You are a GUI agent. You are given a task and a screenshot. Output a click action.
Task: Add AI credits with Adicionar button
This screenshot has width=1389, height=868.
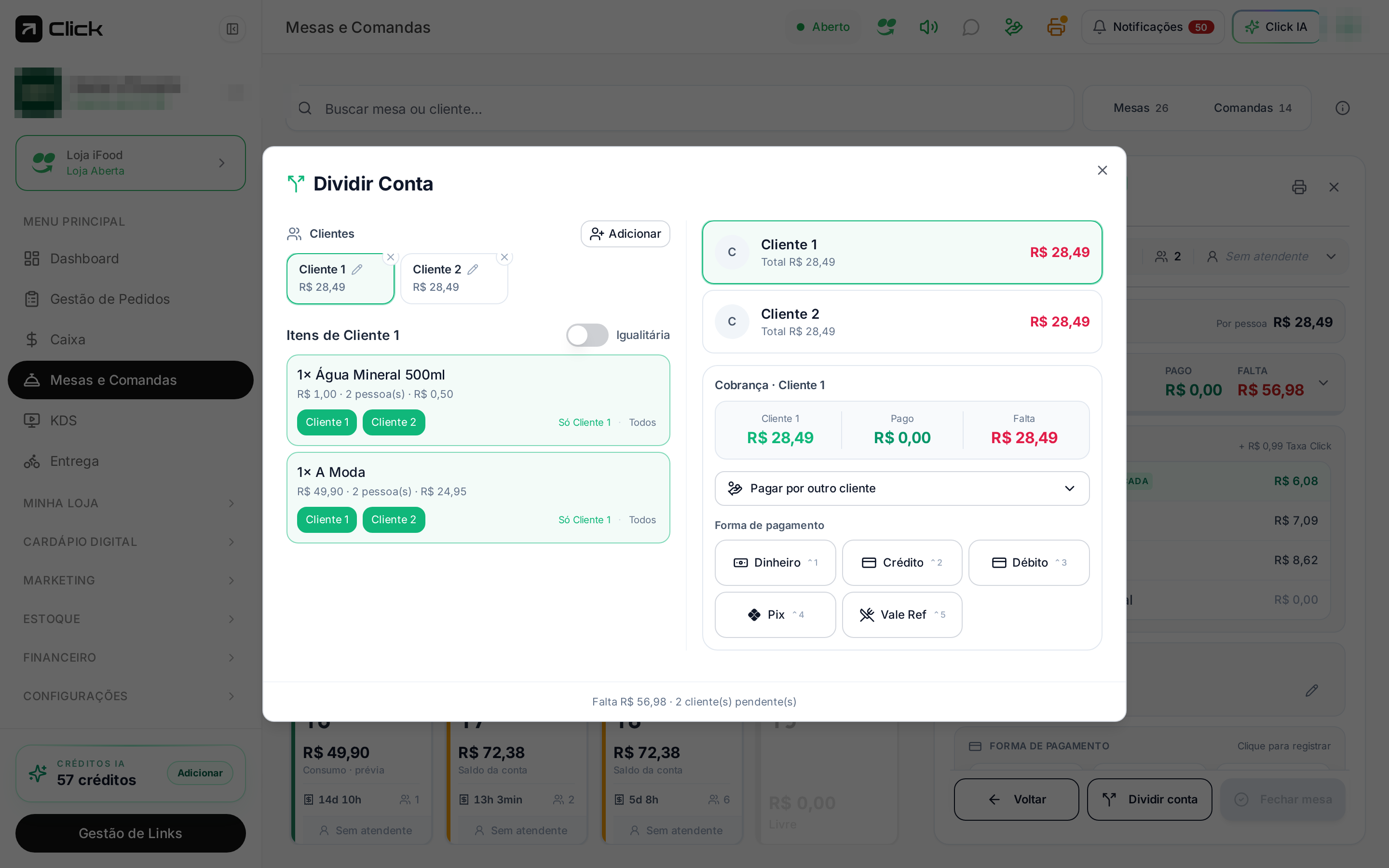[x=200, y=773]
